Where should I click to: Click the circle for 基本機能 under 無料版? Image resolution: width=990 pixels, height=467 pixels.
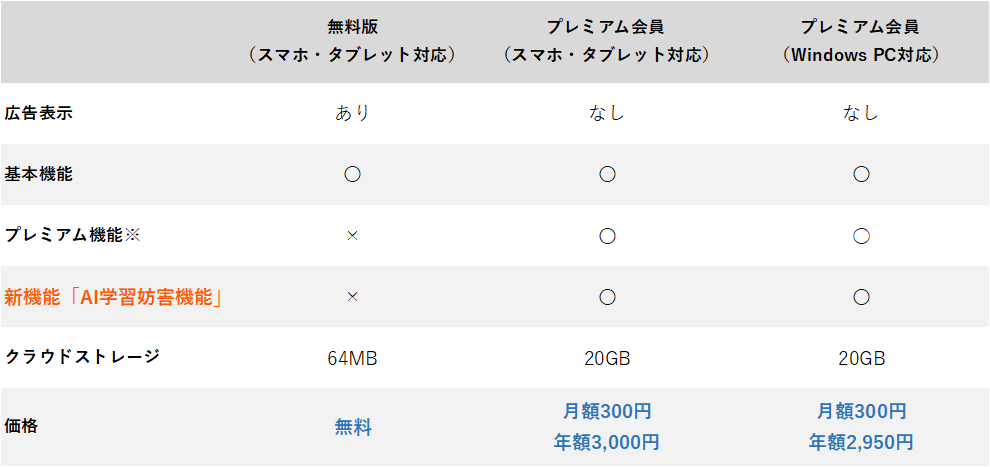pyautogui.click(x=352, y=174)
